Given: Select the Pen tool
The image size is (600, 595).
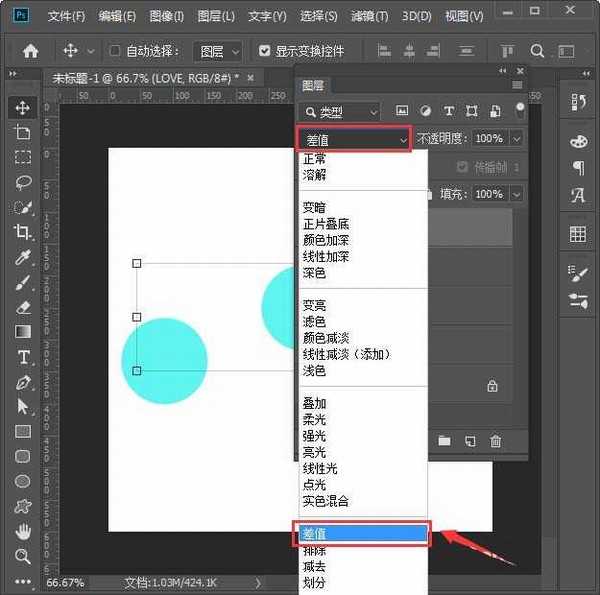Looking at the screenshot, I should click(x=22, y=382).
